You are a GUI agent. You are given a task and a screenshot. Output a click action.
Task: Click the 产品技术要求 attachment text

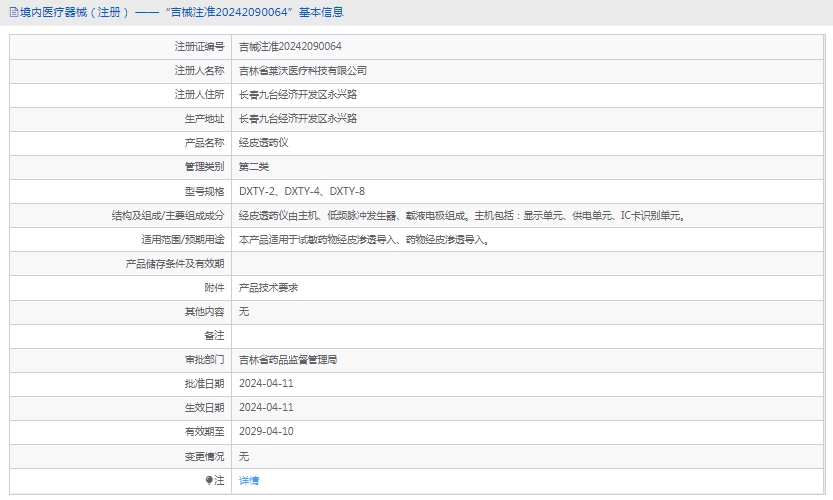pyautogui.click(x=269, y=288)
